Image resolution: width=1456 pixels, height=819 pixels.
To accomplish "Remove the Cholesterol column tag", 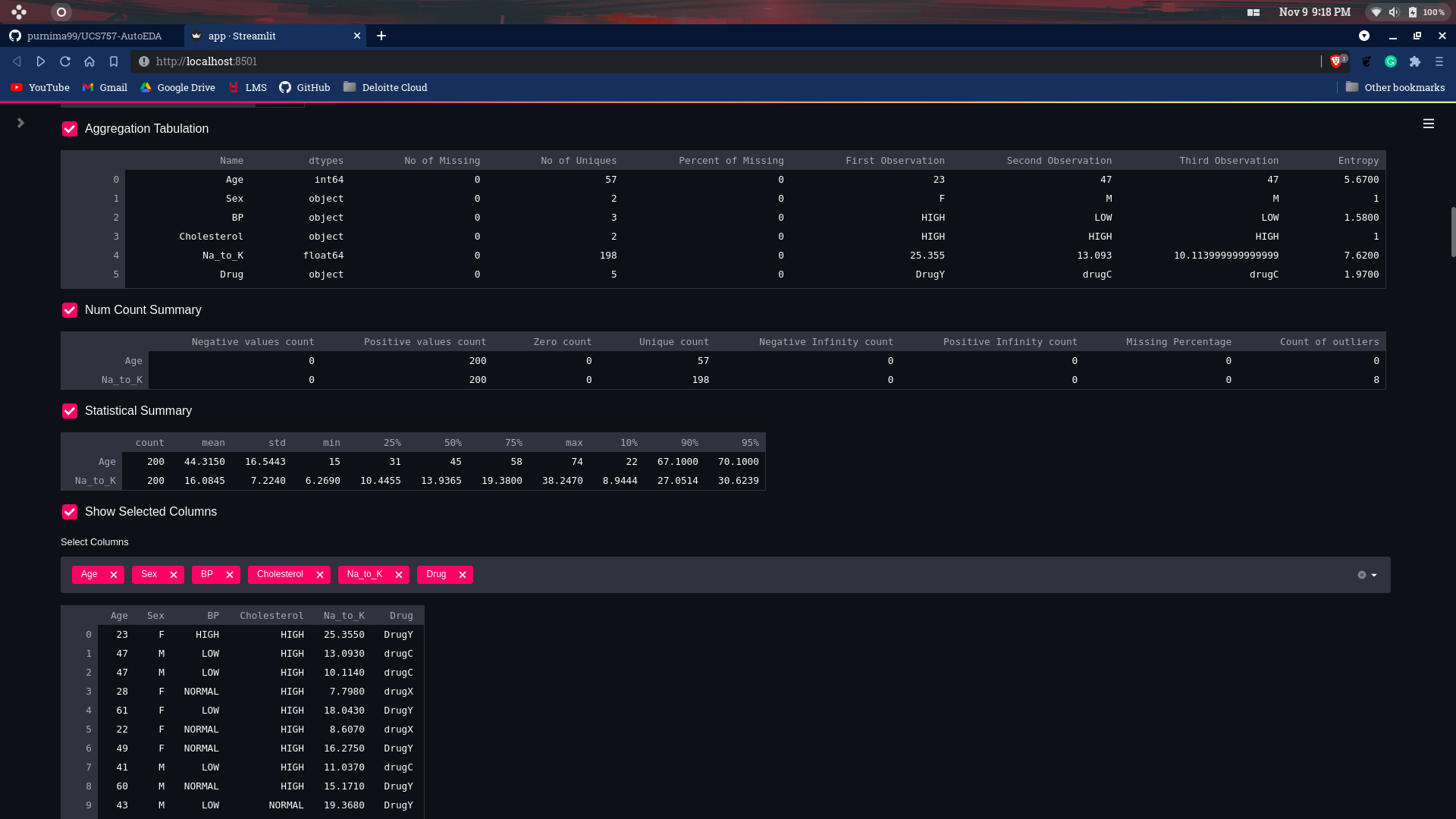I will pyautogui.click(x=320, y=575).
